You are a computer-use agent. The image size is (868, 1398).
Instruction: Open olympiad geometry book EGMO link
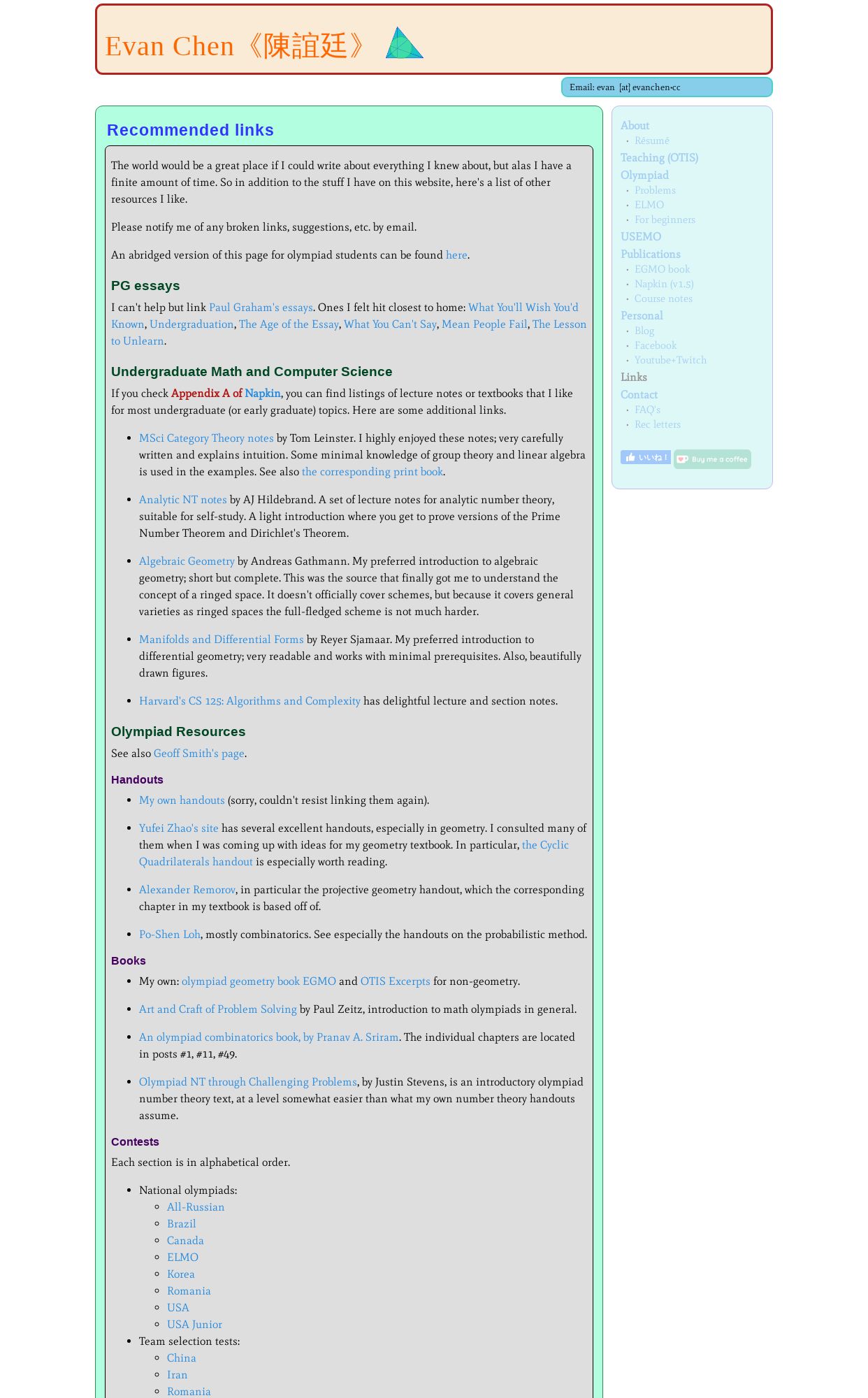pos(259,981)
